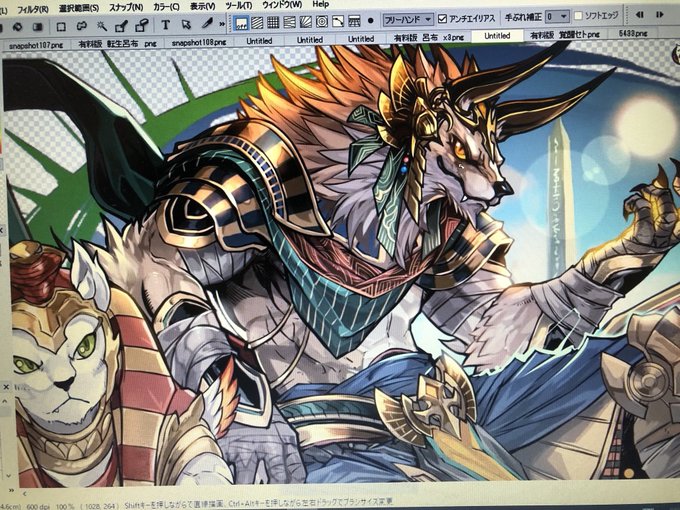Open the ツール(T) menu
Viewport: 680px width, 510px height.
point(239,6)
